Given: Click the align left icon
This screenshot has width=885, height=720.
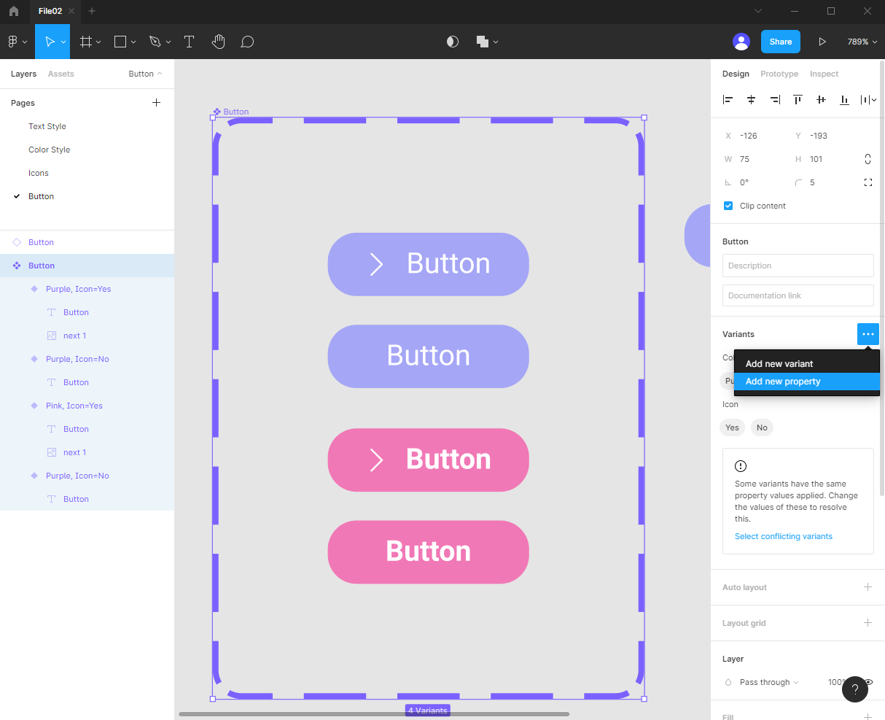Looking at the screenshot, I should (x=728, y=100).
